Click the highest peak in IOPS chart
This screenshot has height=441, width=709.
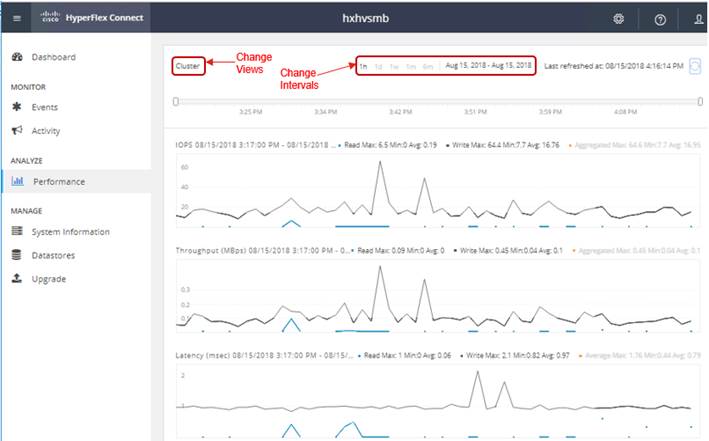[x=380, y=162]
